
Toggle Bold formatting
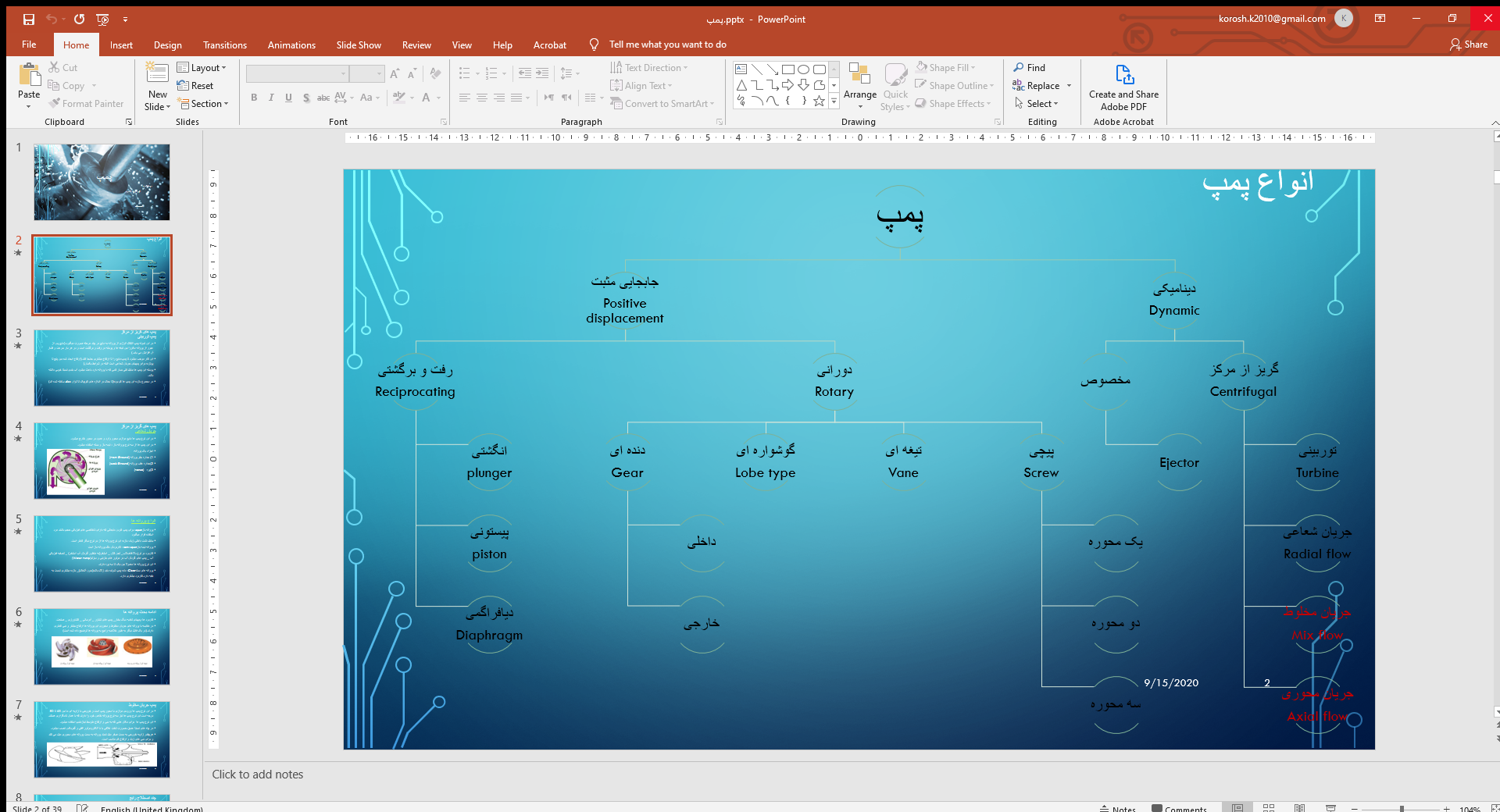click(254, 98)
